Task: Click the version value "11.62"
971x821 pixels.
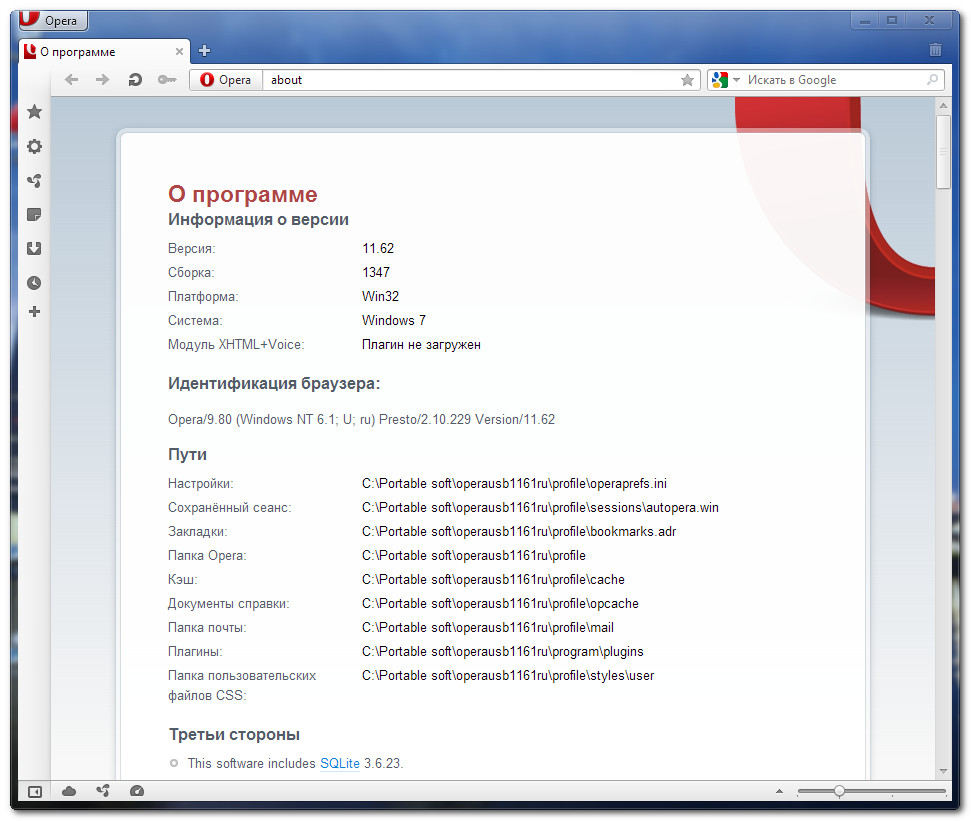Action: pyautogui.click(x=378, y=248)
